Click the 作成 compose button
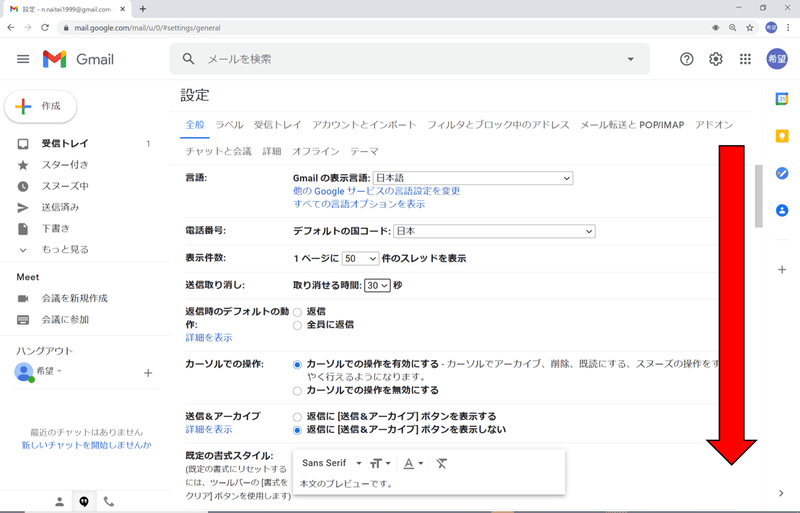 tap(40, 106)
